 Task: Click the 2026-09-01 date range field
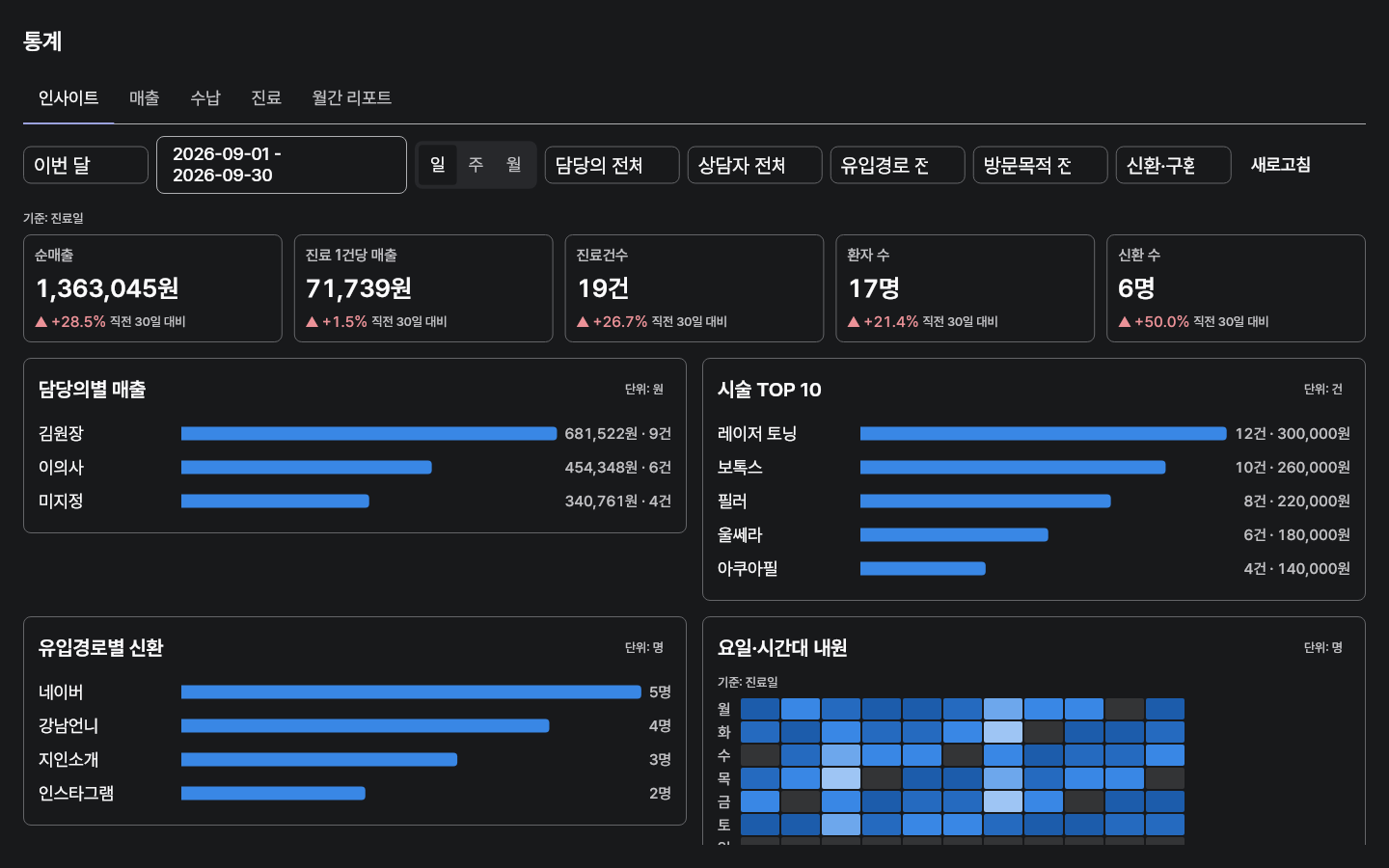click(282, 165)
